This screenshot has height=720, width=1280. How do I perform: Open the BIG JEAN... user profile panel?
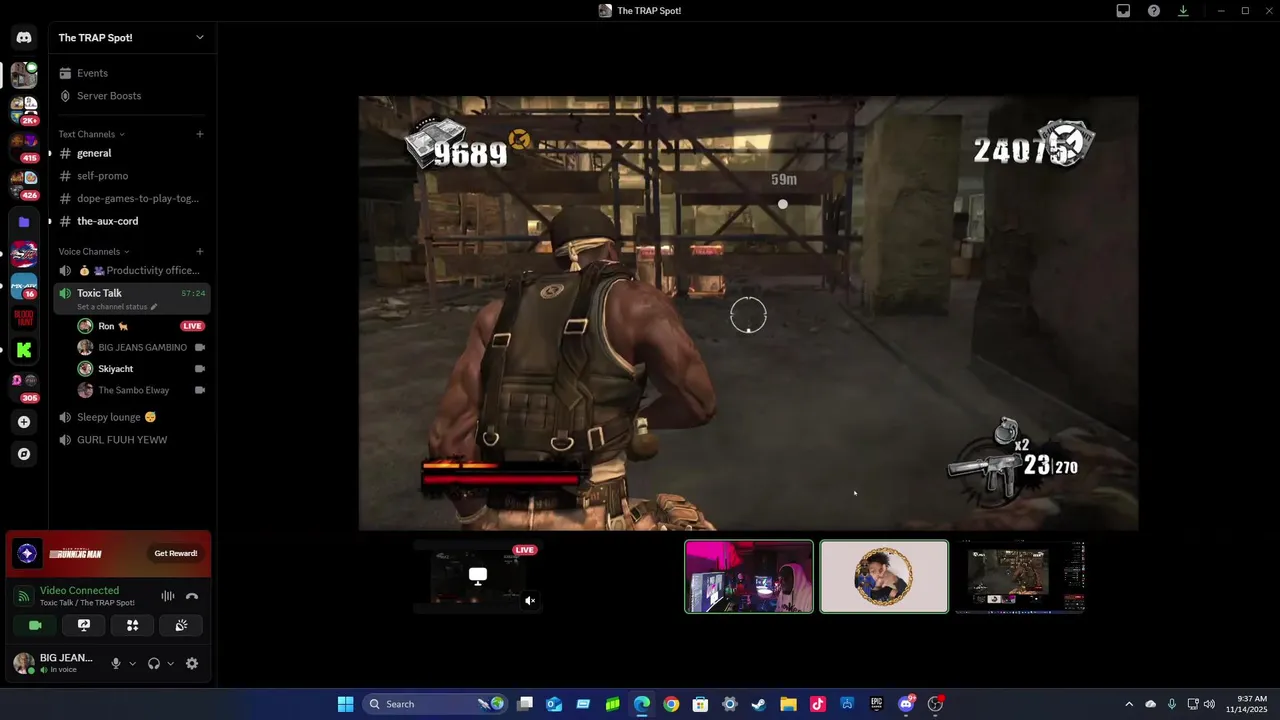click(x=55, y=663)
